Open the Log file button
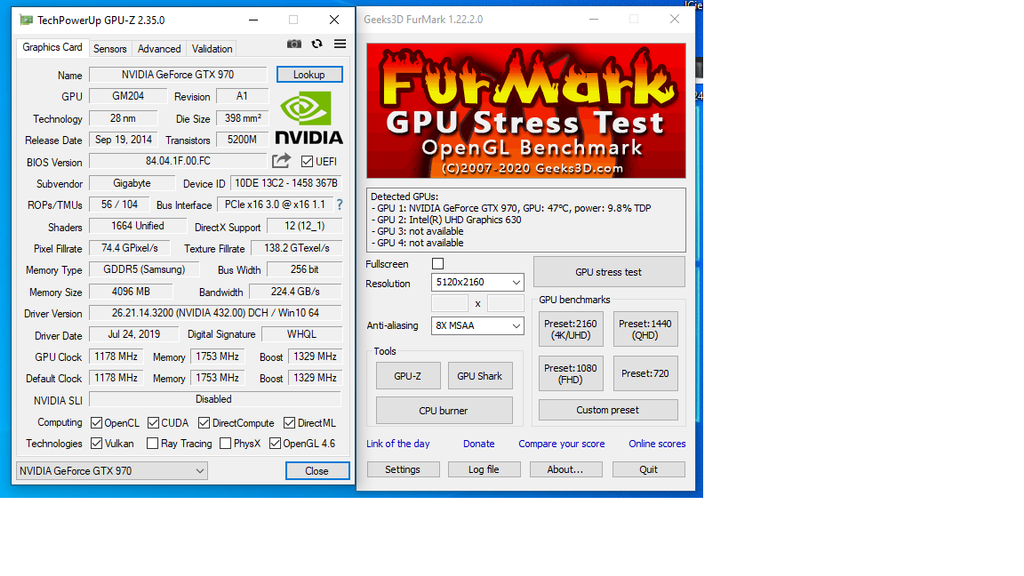Screen dimensions: 1024x576 (x=484, y=469)
